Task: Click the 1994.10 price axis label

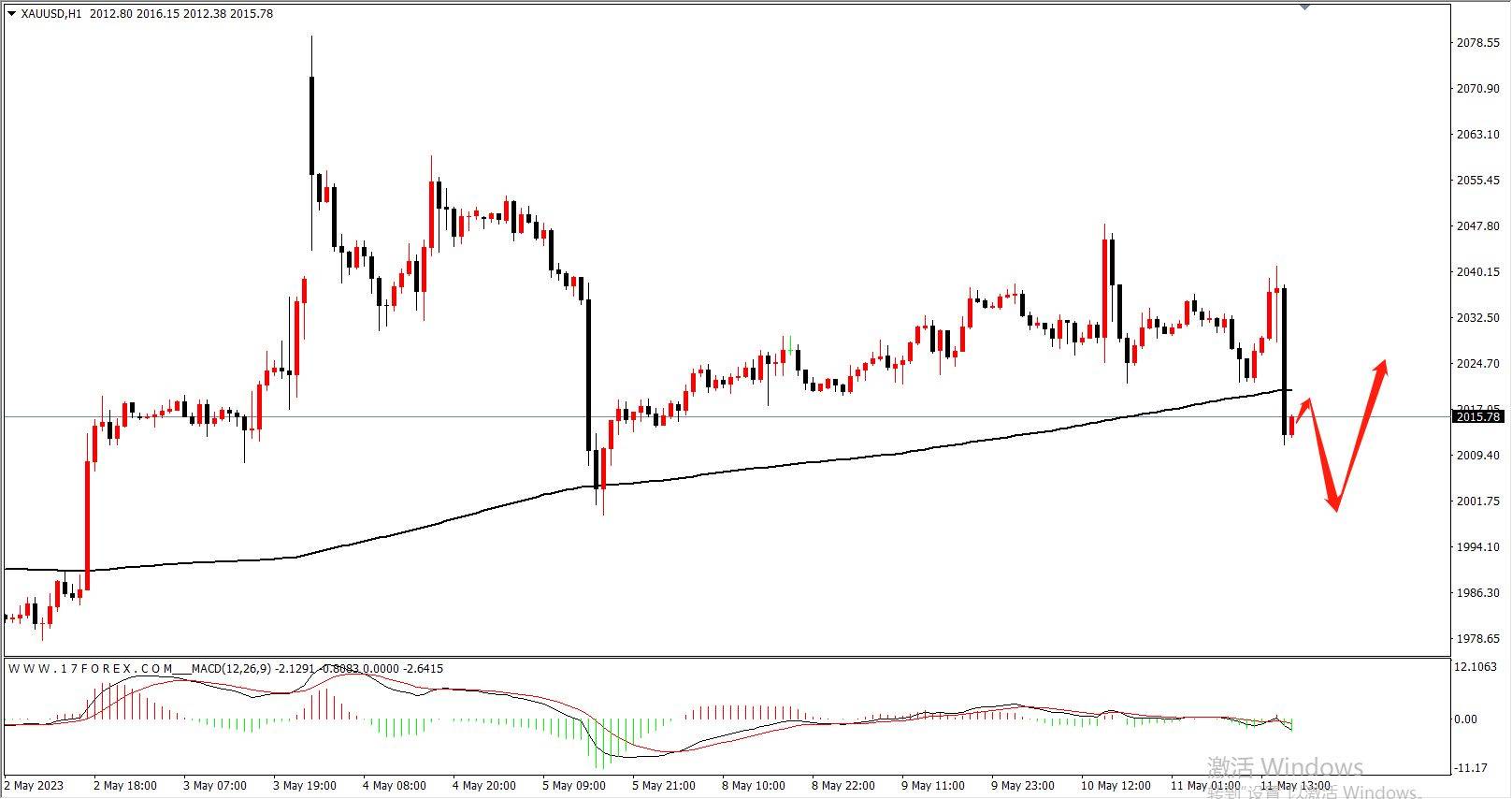Action: pos(1477,547)
